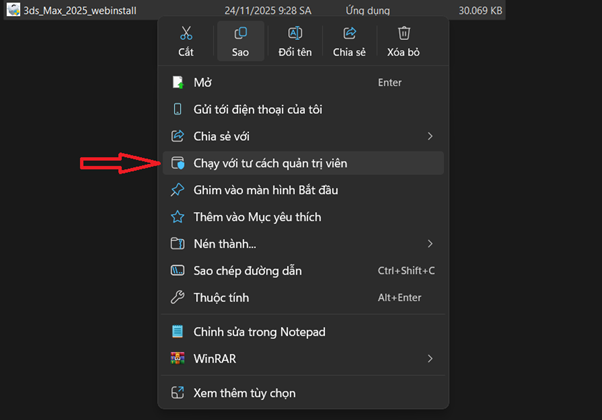
Task: Click Xem thêm tùy chọn
Action: [244, 393]
